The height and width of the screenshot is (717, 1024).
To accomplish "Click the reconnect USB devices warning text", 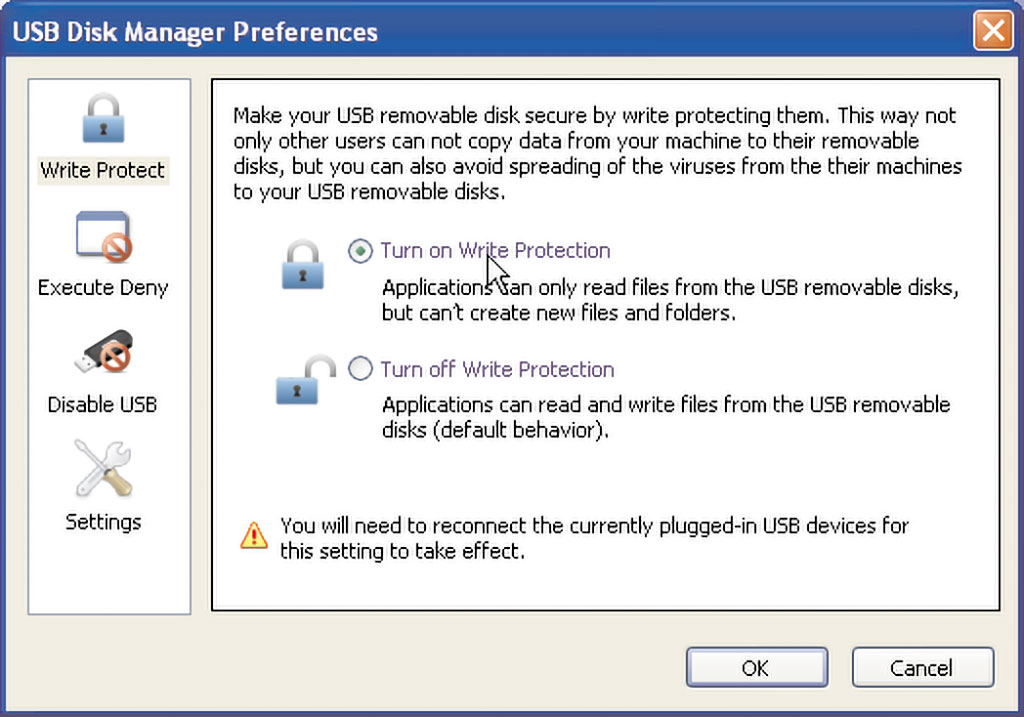I will pos(594,538).
